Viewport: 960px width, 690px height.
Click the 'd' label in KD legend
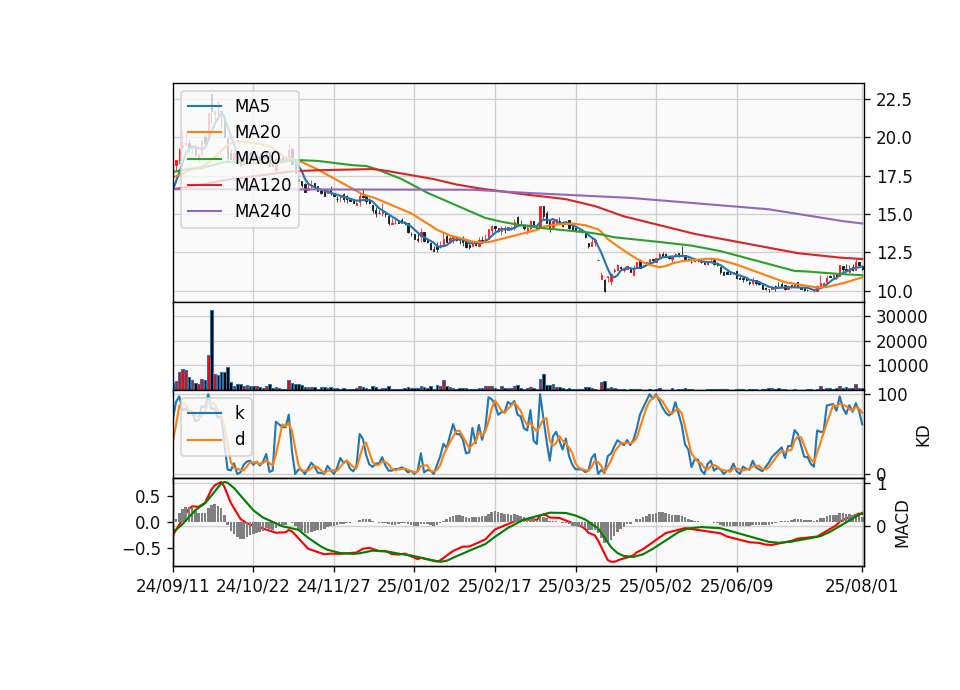240,439
